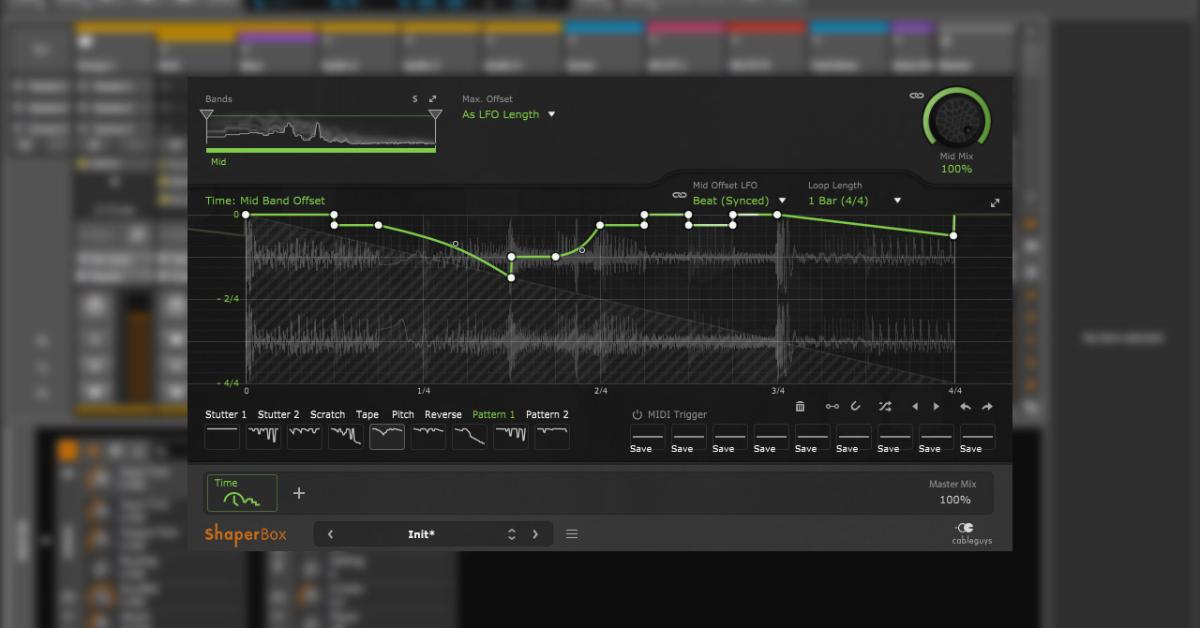The image size is (1200, 628).
Task: Click the magnet snap icon in the toolbar
Action: point(856,407)
